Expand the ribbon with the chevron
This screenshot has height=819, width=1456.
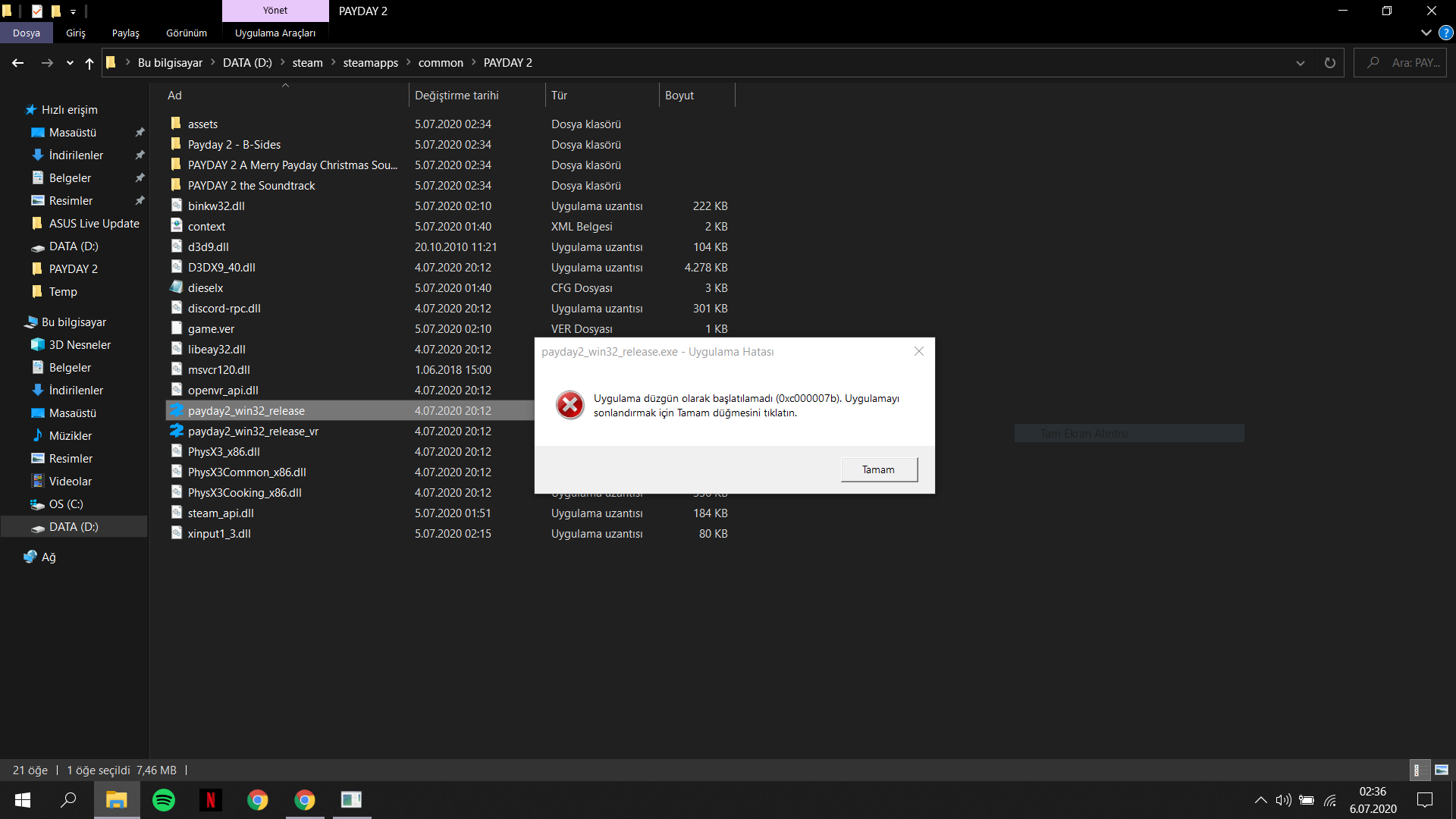coord(1426,33)
